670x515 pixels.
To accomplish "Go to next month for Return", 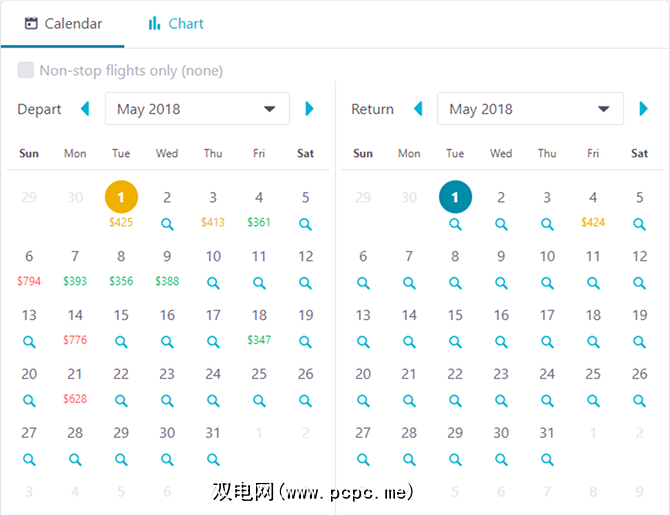I will click(x=643, y=109).
